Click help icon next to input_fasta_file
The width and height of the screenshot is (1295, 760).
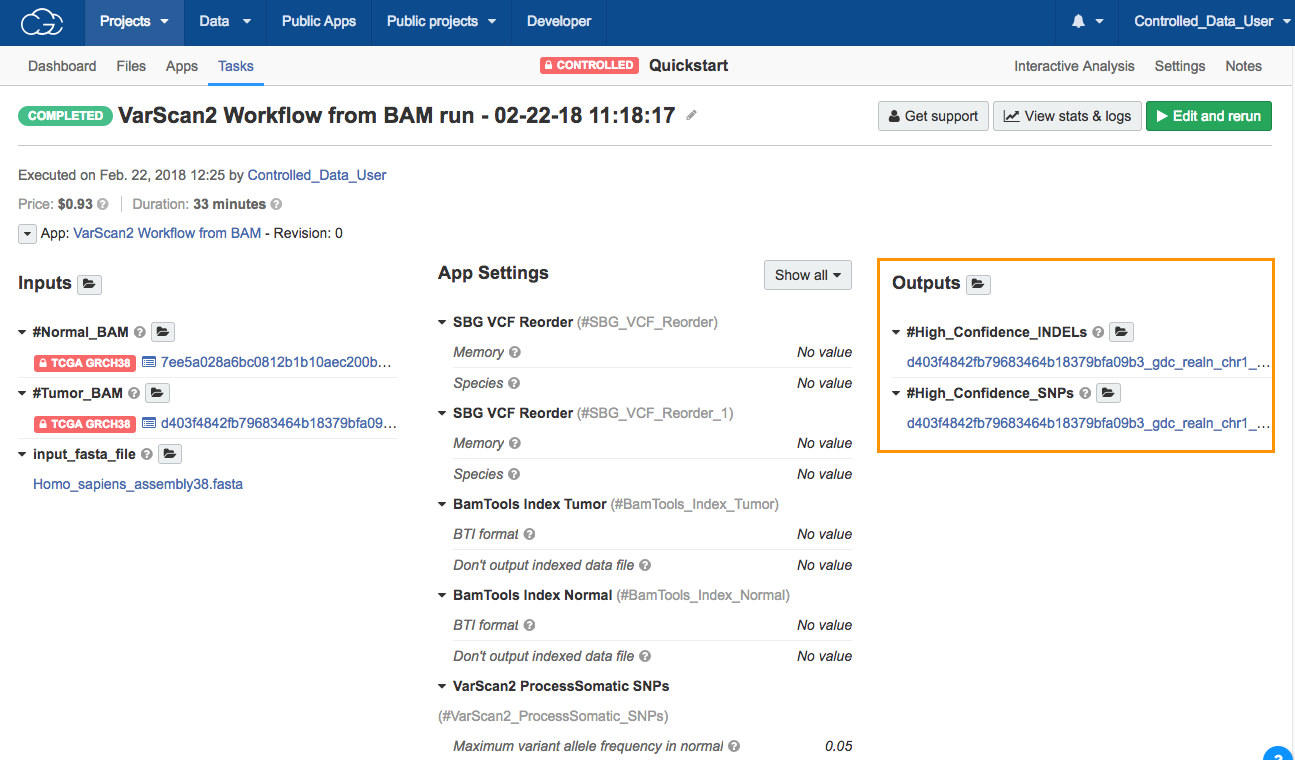146,454
